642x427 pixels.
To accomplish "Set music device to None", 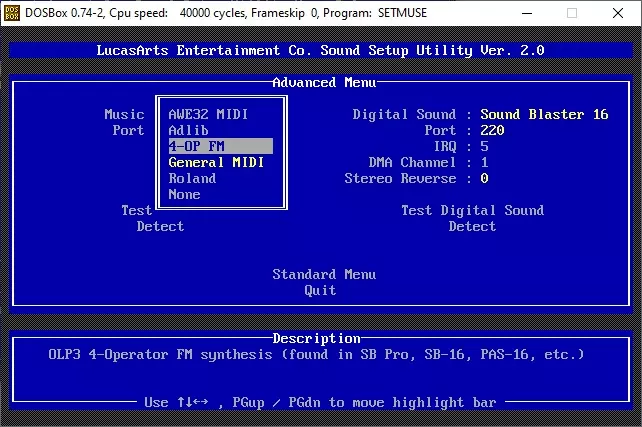I will click(x=184, y=194).
